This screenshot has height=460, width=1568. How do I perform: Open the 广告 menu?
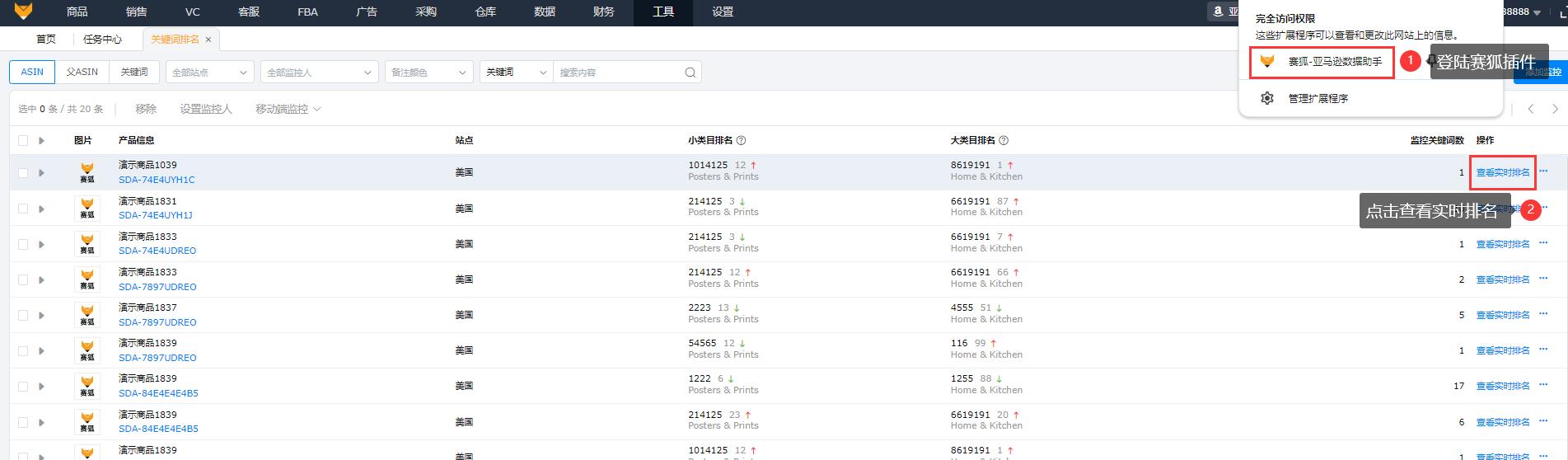[367, 12]
